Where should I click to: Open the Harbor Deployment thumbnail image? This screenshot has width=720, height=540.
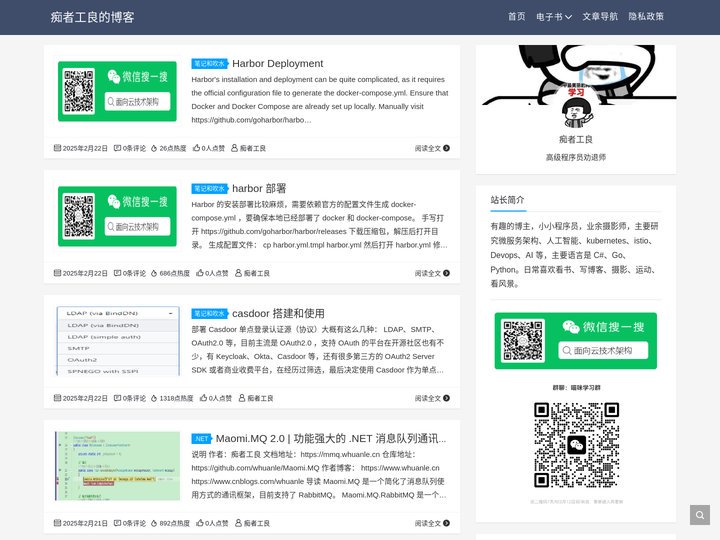pyautogui.click(x=117, y=91)
